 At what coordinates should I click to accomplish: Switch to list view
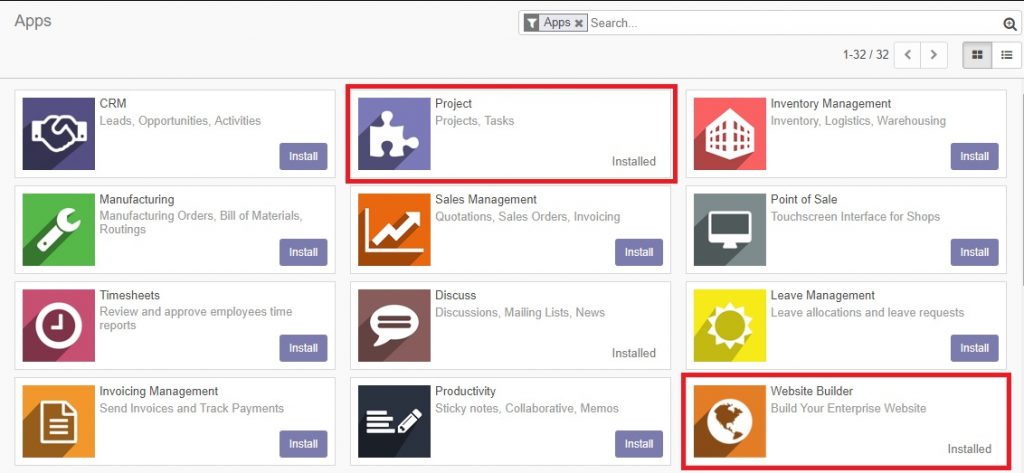(x=1006, y=55)
